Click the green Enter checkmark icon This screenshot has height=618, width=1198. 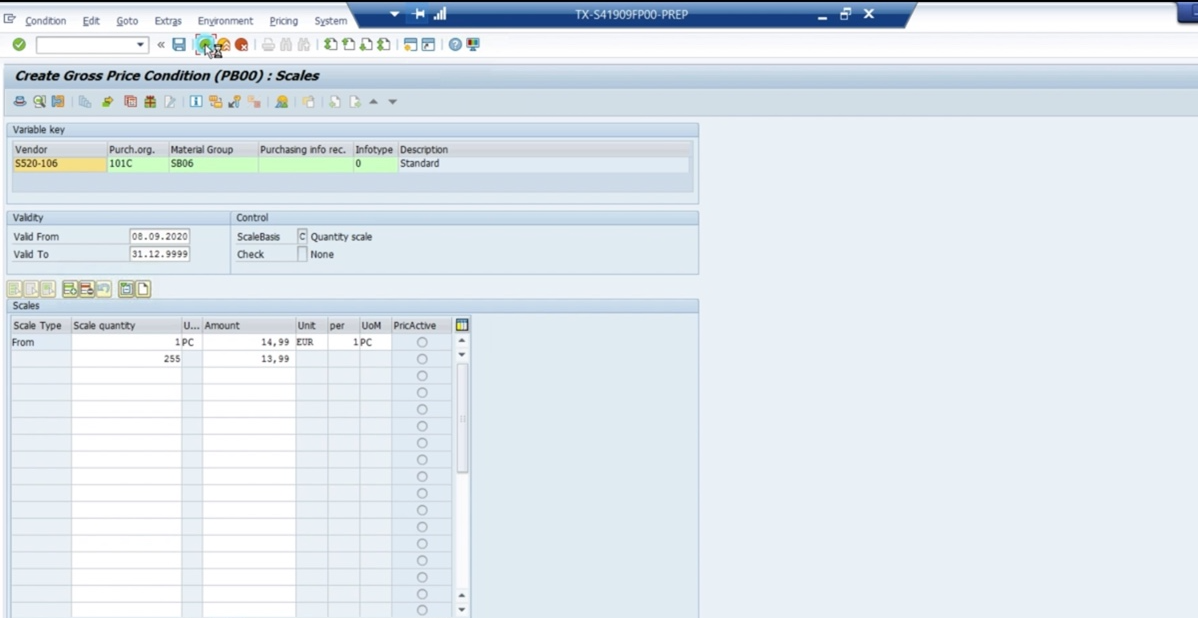click(19, 45)
